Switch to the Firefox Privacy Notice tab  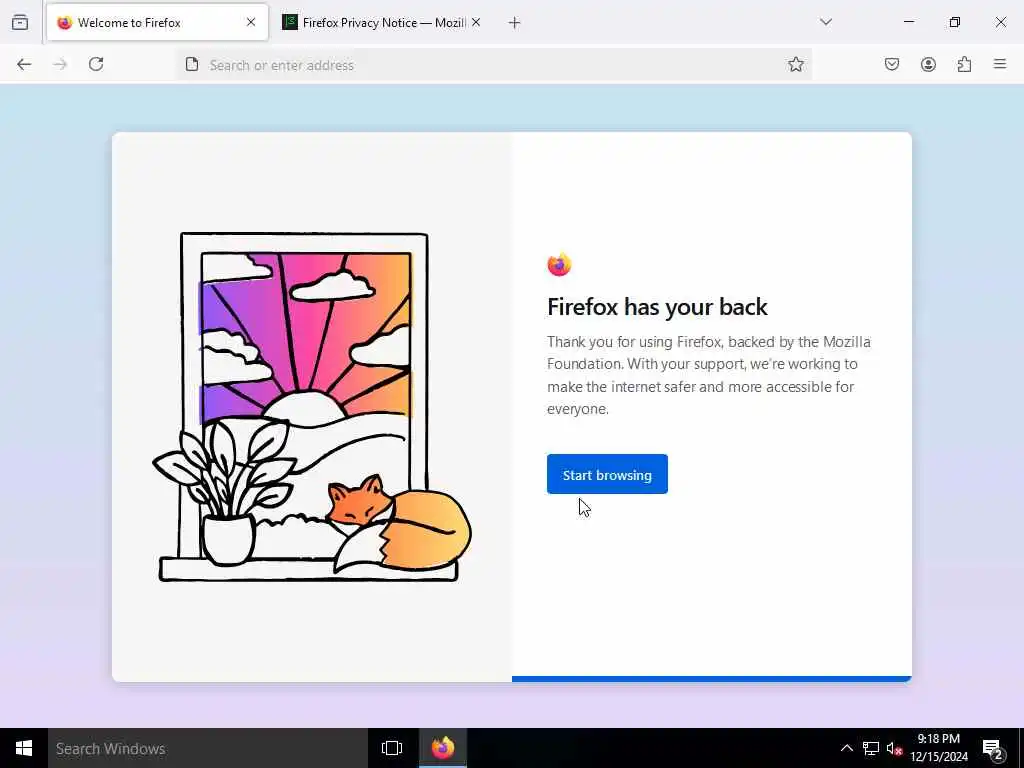tap(382, 23)
